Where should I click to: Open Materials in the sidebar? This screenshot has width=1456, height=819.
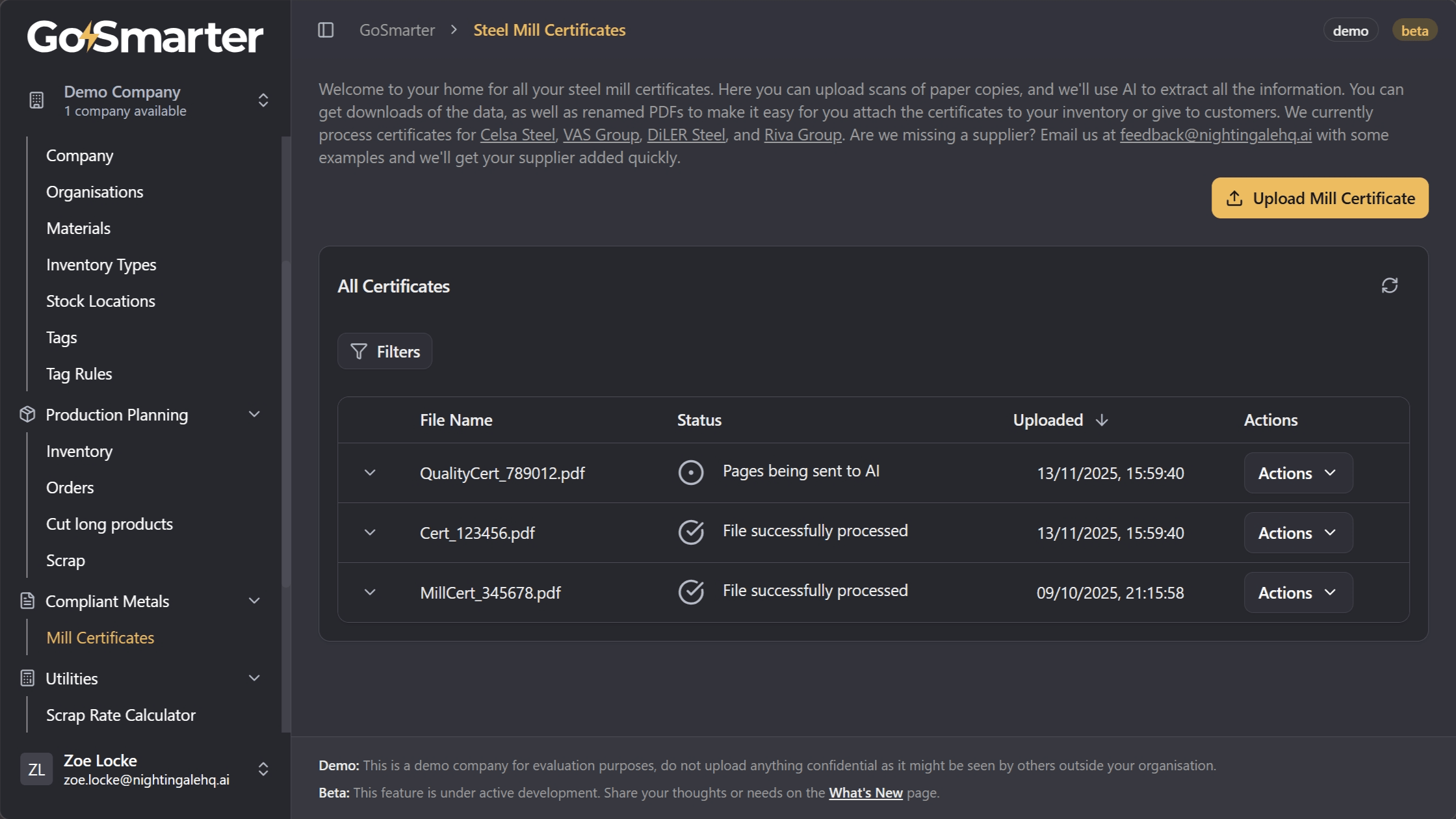click(79, 228)
